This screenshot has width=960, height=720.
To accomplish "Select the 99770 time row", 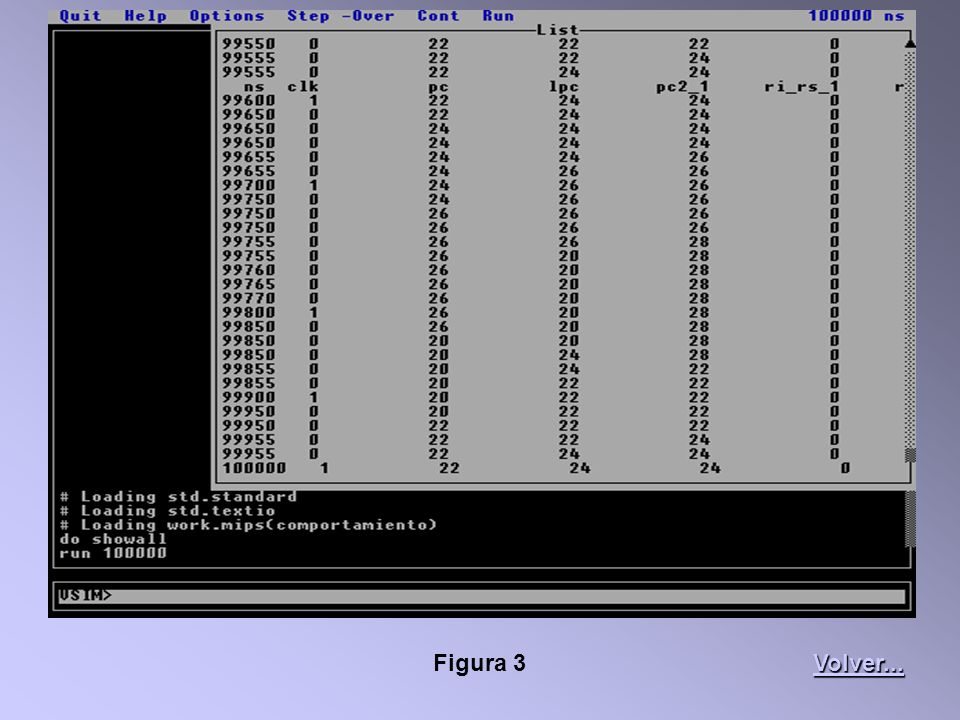I will [531, 299].
